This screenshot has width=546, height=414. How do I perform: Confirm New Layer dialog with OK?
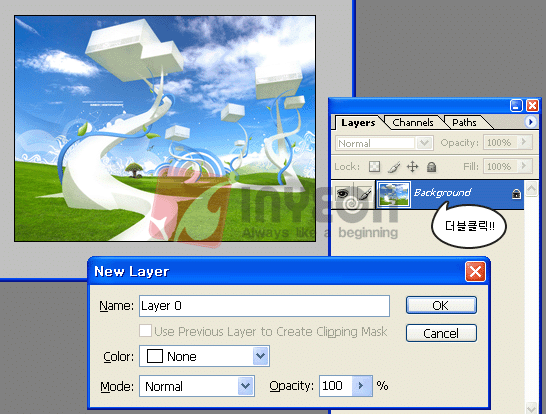click(441, 305)
